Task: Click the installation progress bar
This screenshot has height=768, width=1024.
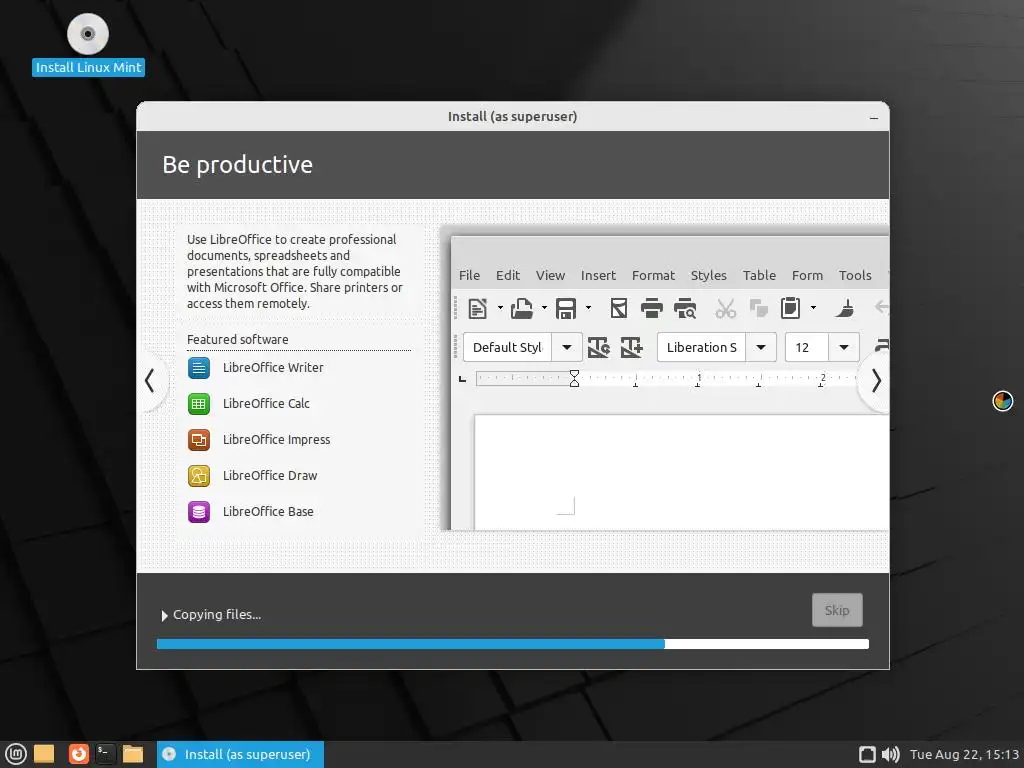Action: click(x=513, y=644)
